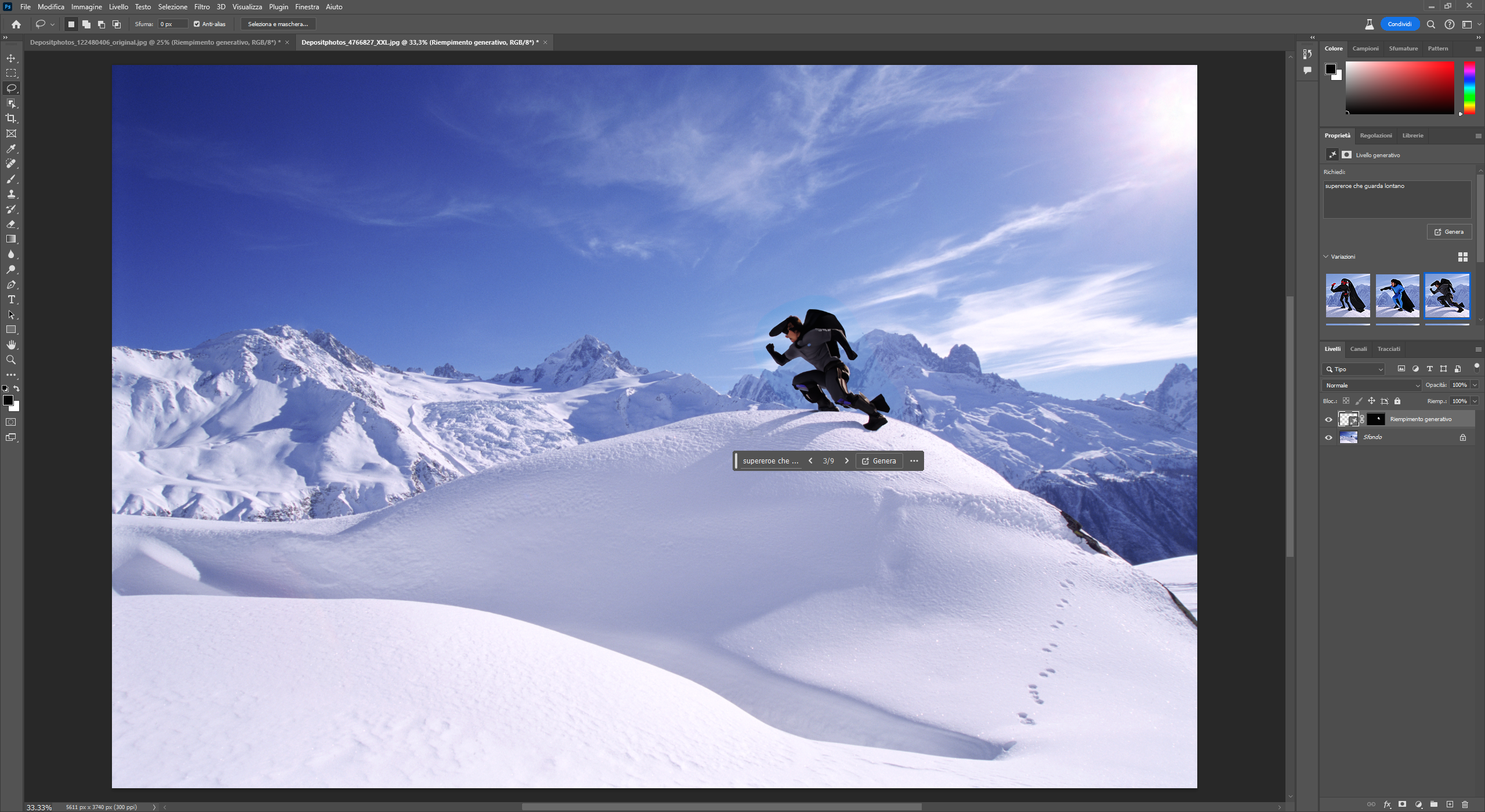The height and width of the screenshot is (812, 1485).
Task: Select the Eraser tool
Action: pyautogui.click(x=11, y=224)
